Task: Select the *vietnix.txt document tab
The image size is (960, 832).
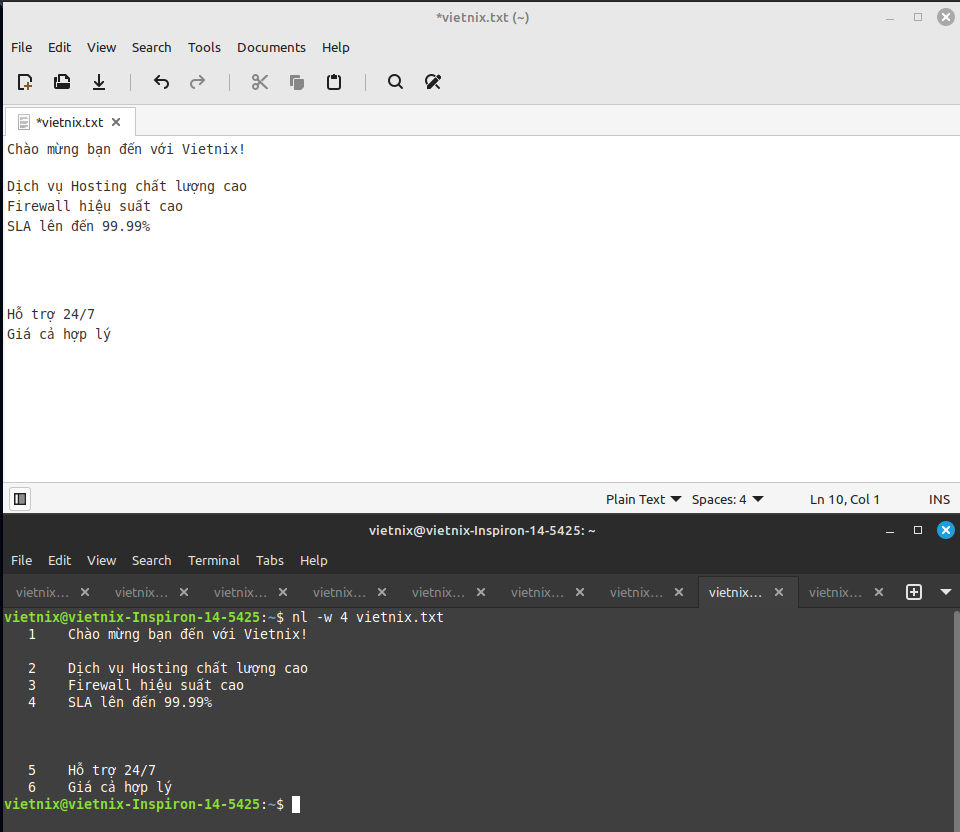Action: tap(70, 122)
